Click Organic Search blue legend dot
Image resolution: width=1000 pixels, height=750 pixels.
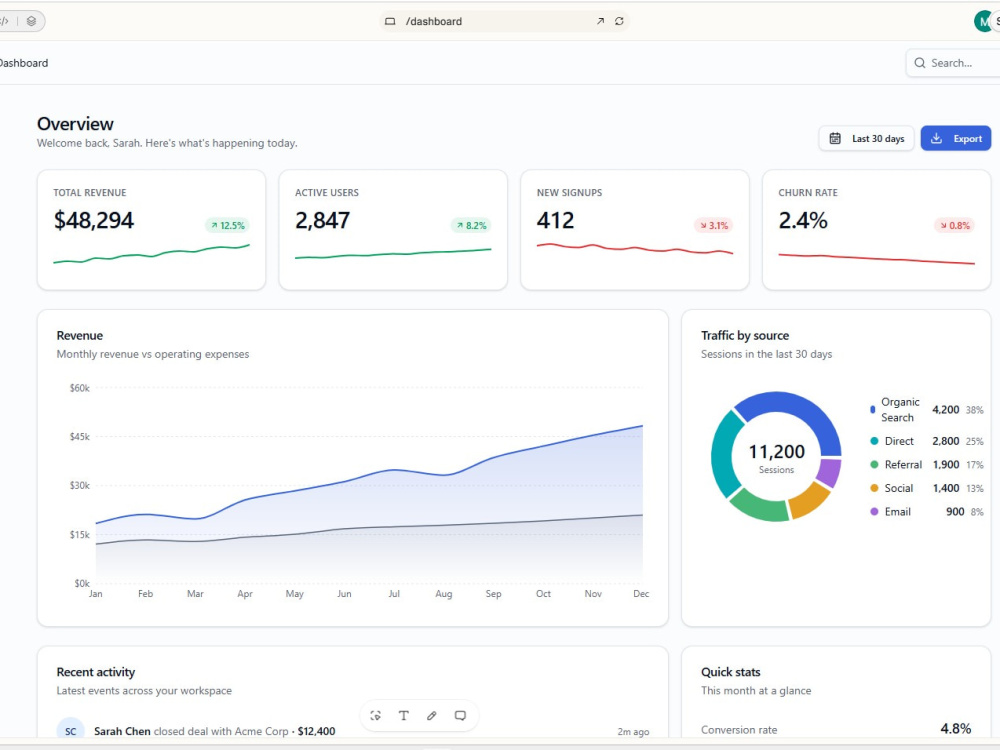pyautogui.click(x=872, y=409)
